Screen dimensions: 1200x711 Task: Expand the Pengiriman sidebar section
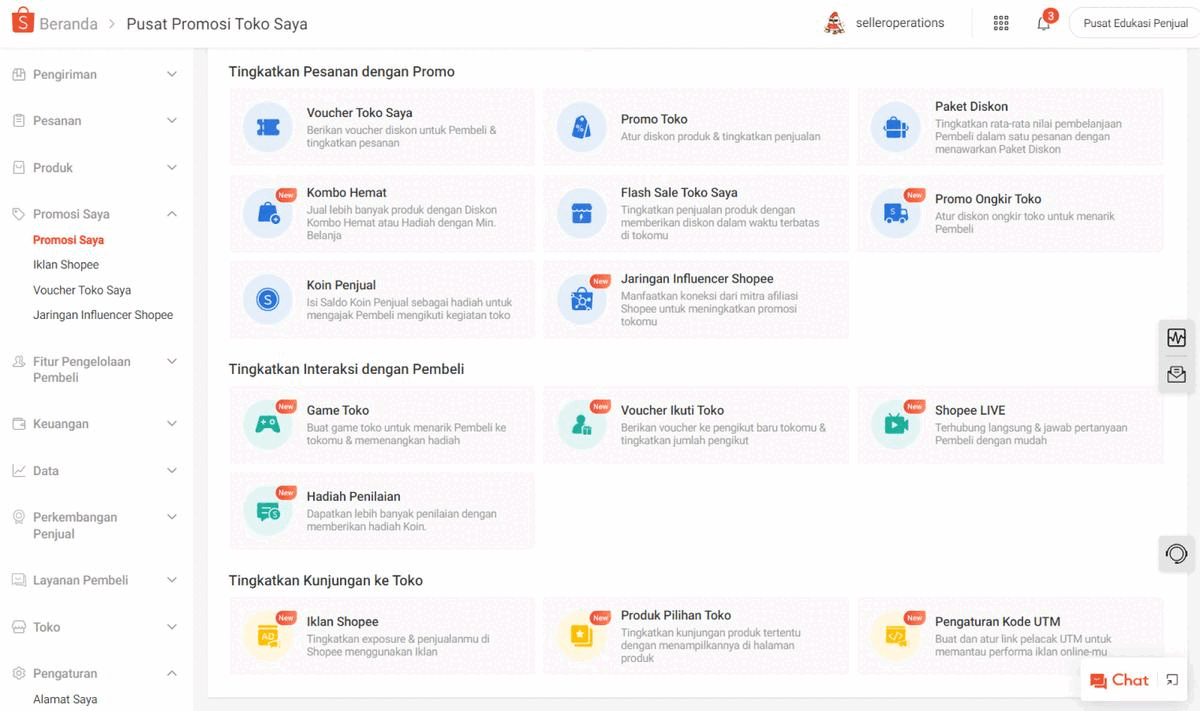pos(171,75)
